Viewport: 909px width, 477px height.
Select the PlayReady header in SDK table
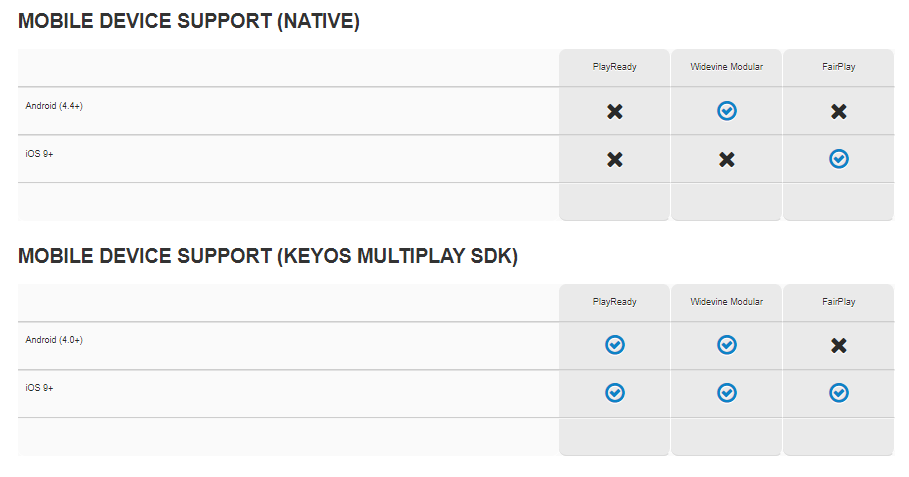coord(615,301)
